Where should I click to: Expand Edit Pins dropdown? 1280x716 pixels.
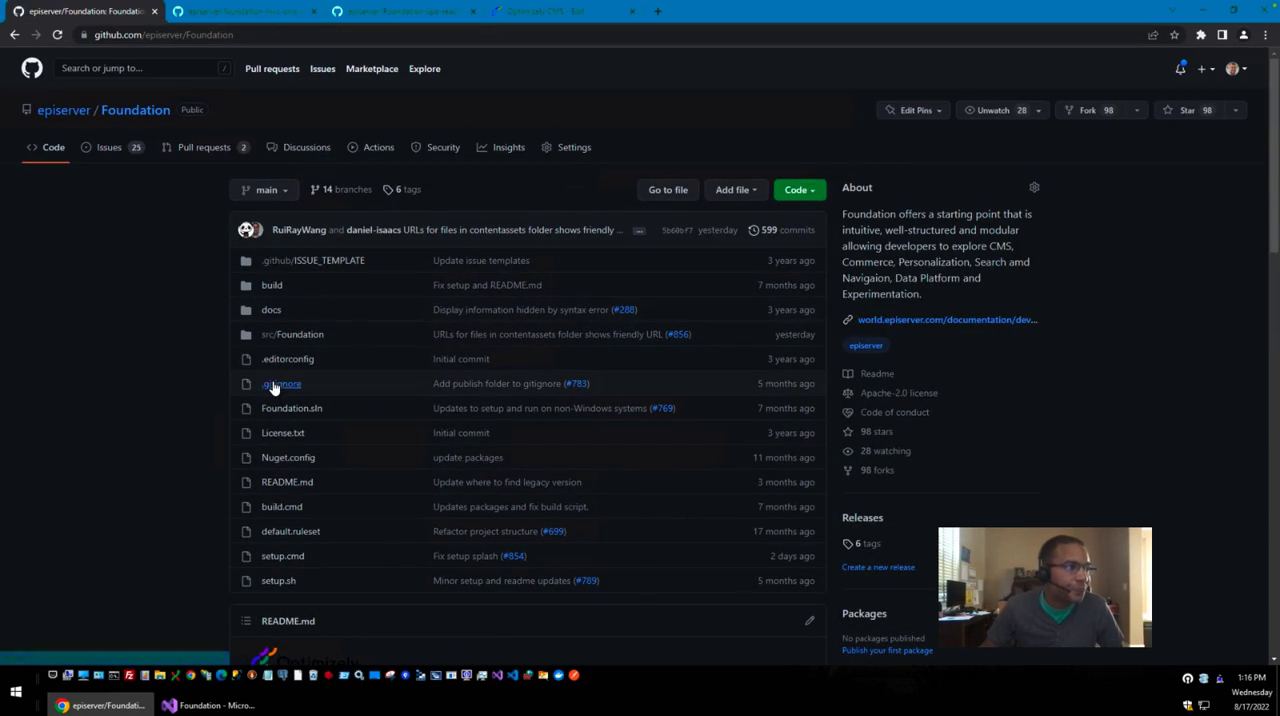click(915, 110)
